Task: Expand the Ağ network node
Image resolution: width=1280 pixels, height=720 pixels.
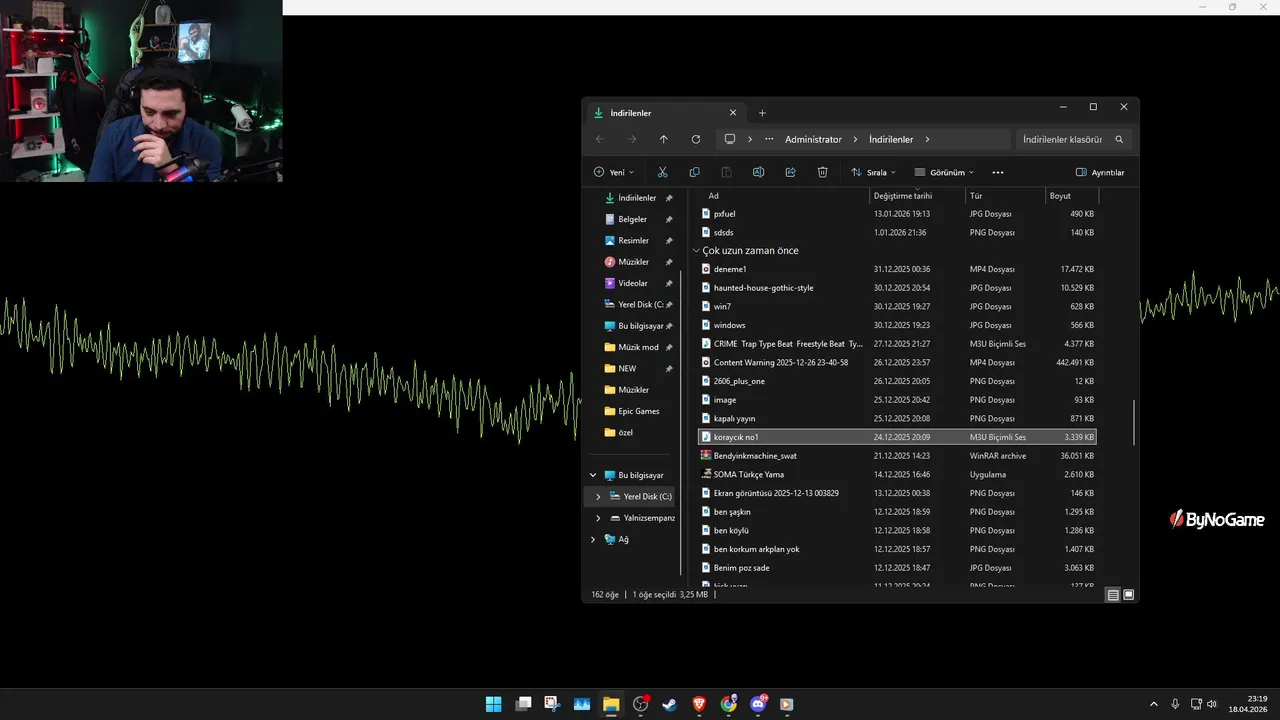Action: (x=593, y=539)
